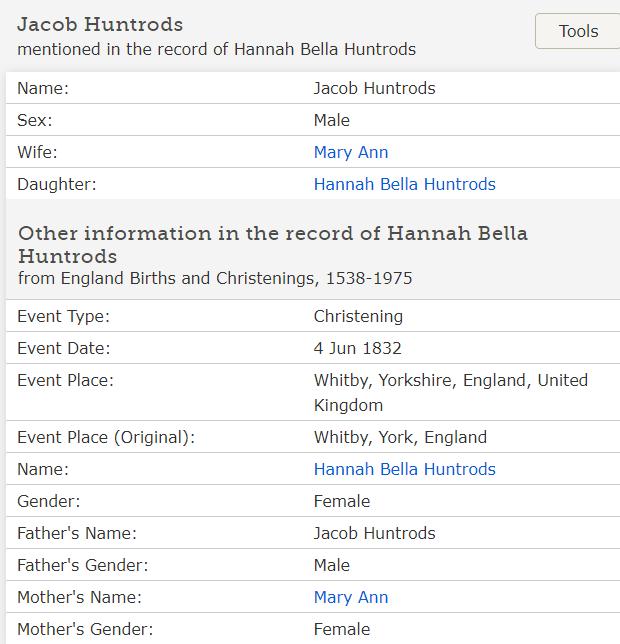Click the original place Whitby, York, England
The width and height of the screenshot is (620, 644).
[400, 437]
